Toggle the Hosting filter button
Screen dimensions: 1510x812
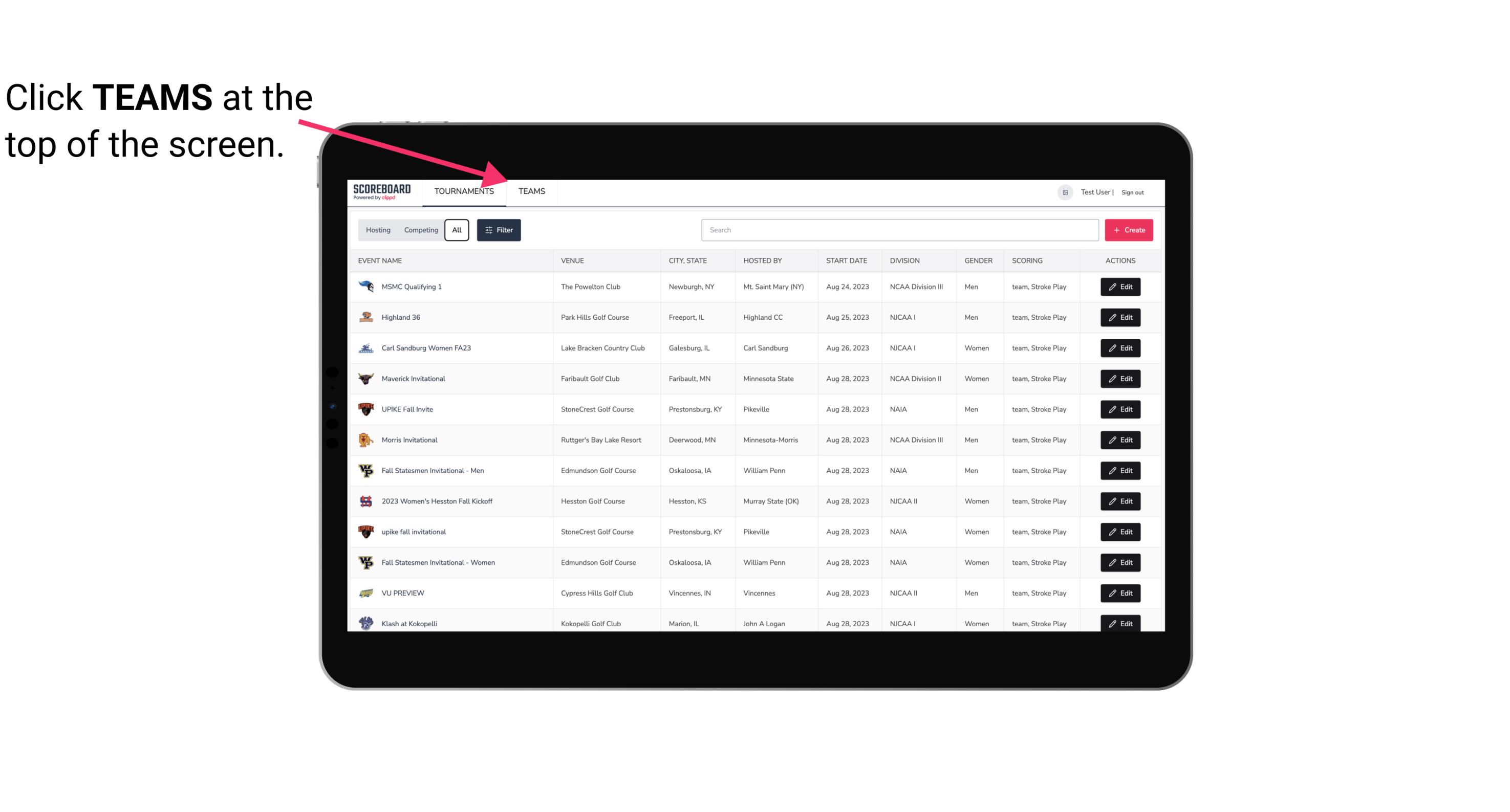pos(378,230)
